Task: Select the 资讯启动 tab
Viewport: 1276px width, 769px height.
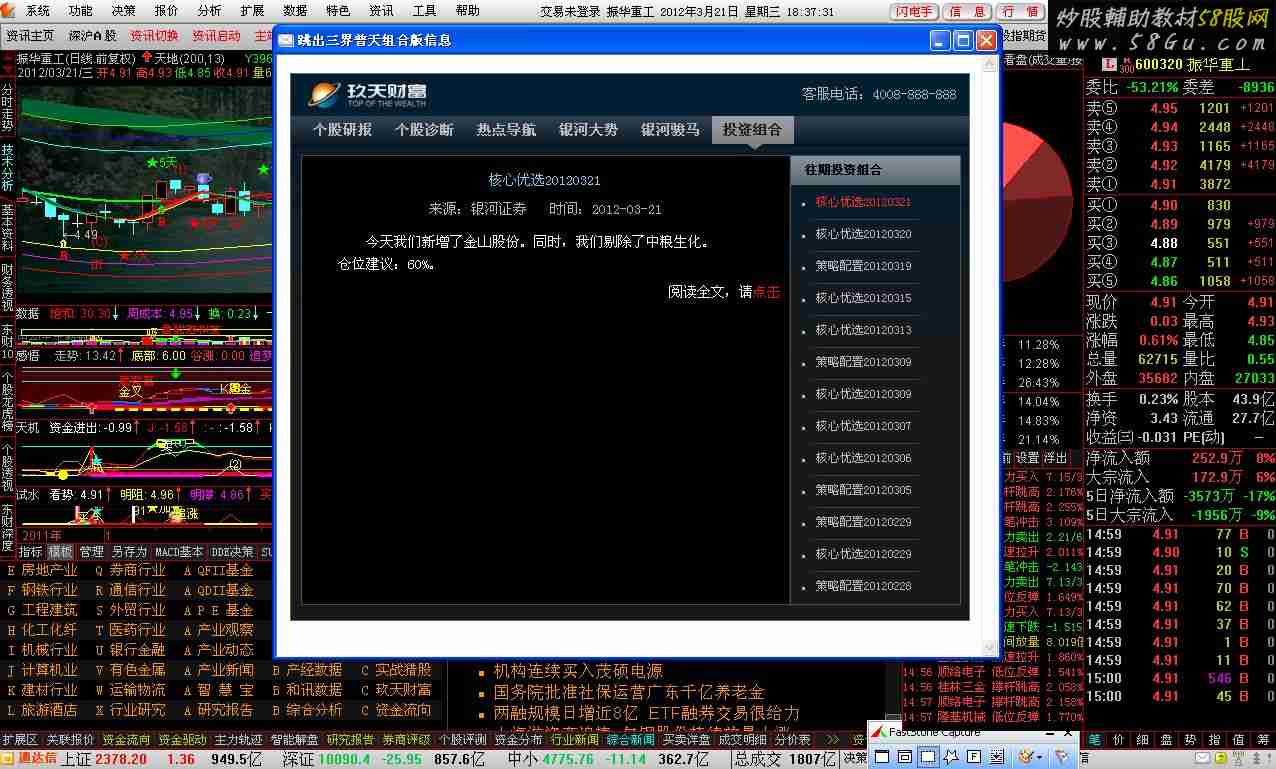Action: [216, 36]
